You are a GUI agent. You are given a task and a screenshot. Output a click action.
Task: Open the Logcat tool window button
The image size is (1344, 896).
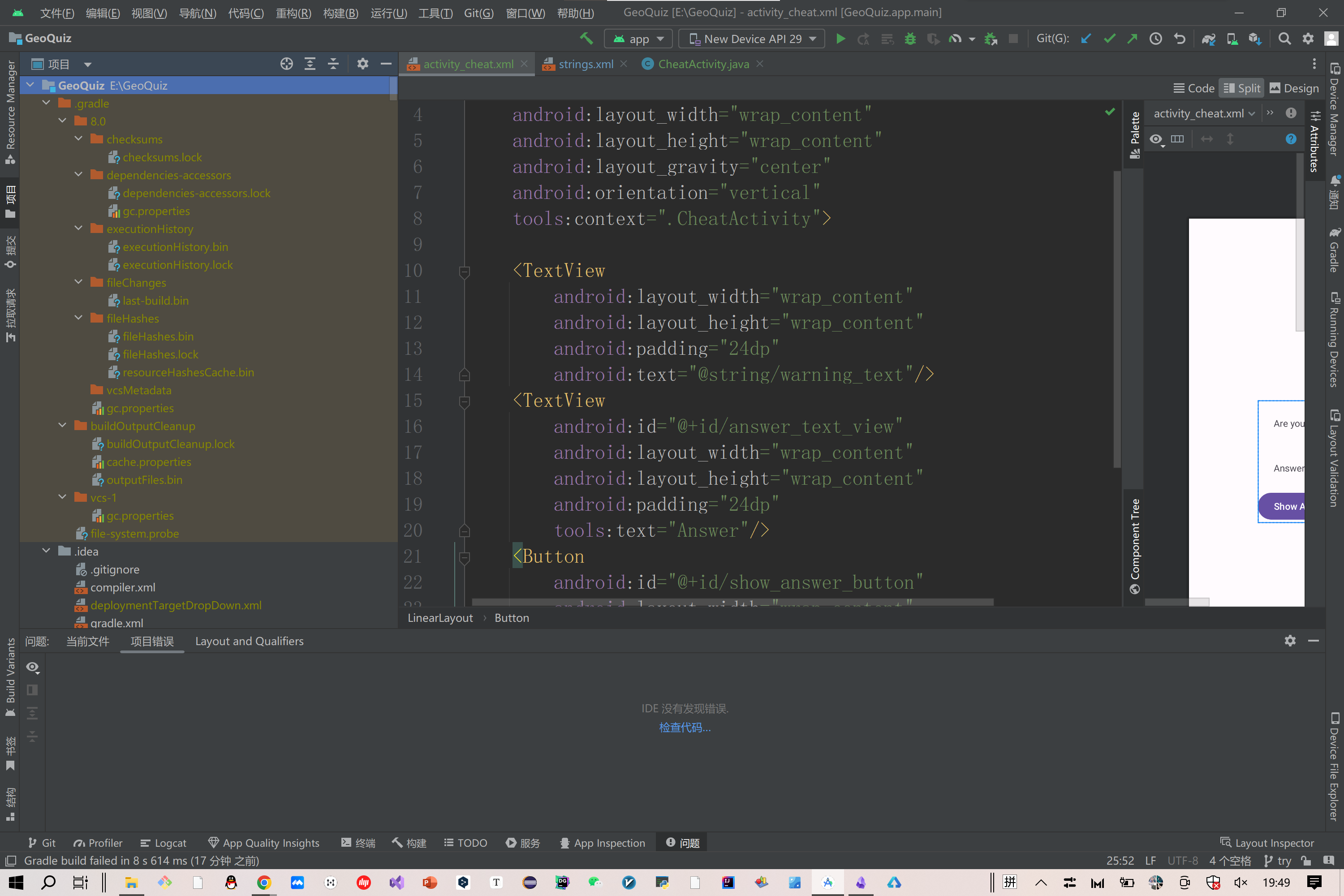(164, 843)
